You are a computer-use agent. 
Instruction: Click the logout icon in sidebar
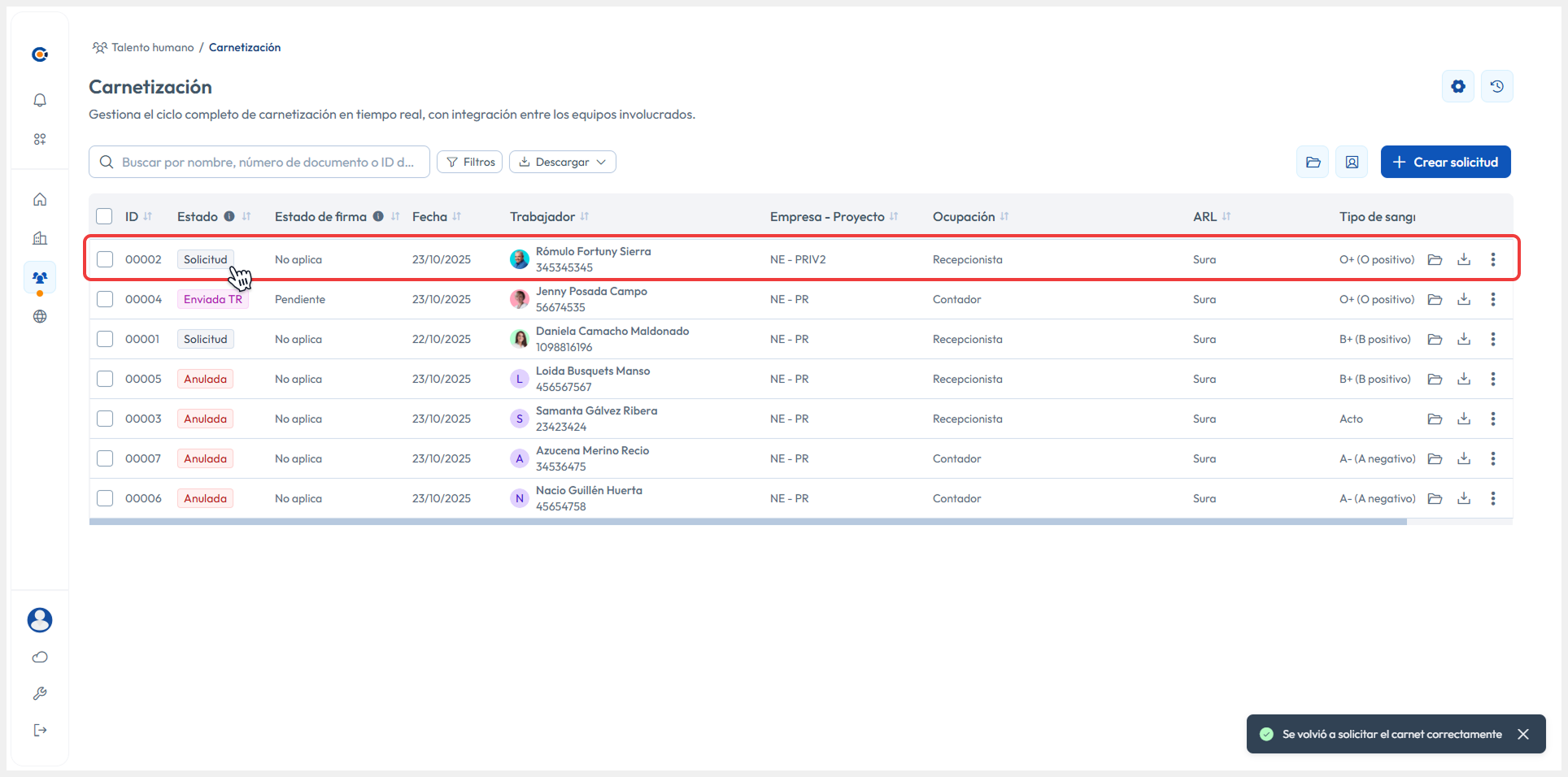coord(40,730)
